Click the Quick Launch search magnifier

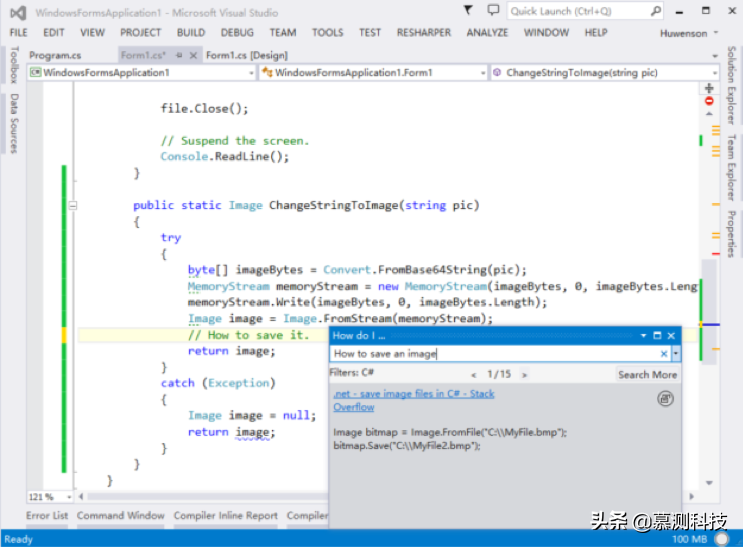click(656, 11)
